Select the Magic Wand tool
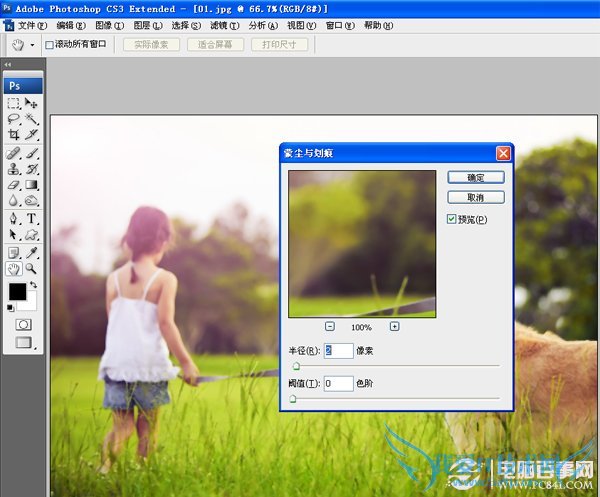This screenshot has height=497, width=600. [31, 119]
